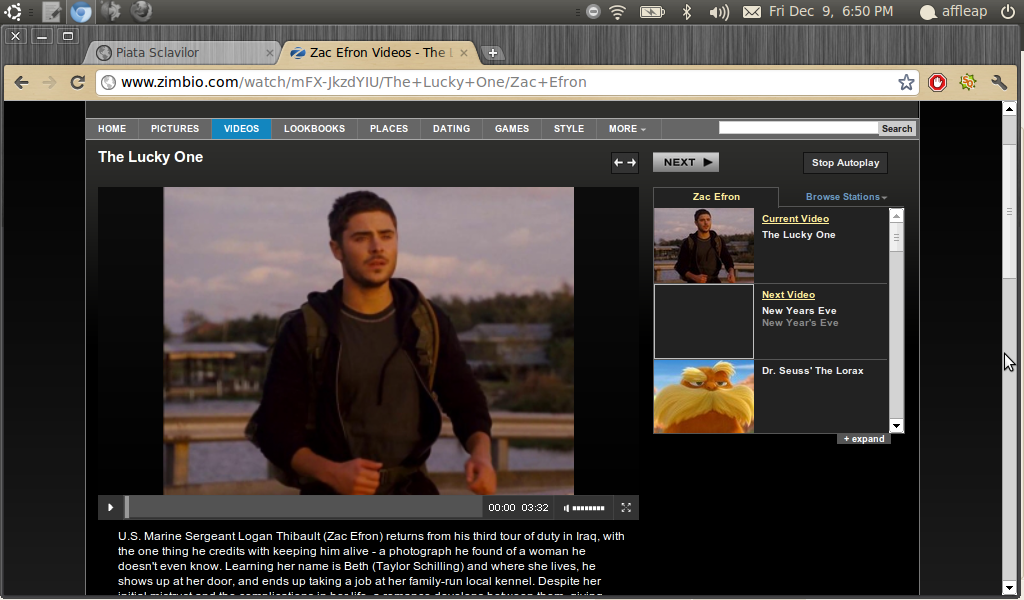
Task: Go to the GAMES section
Action: (x=512, y=129)
